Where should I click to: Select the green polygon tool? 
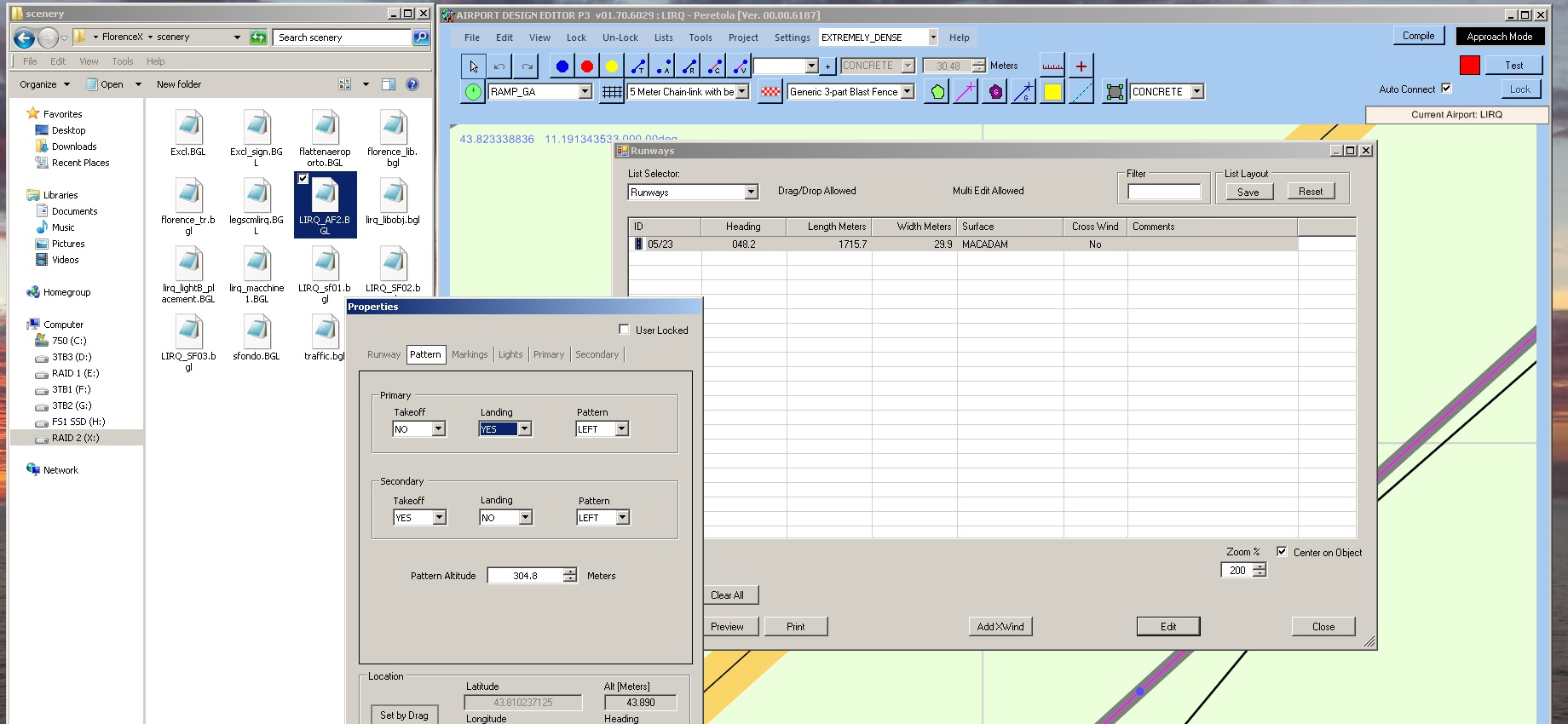[937, 92]
